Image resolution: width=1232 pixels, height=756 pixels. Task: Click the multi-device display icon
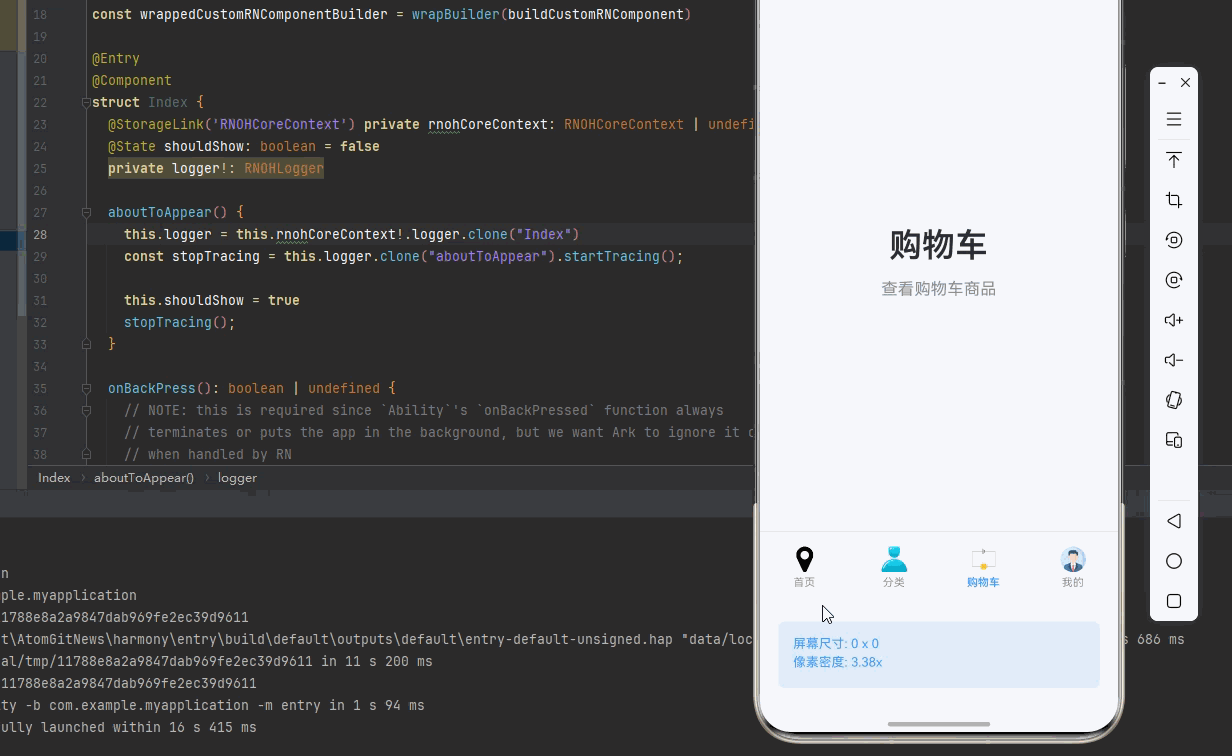tap(1174, 440)
